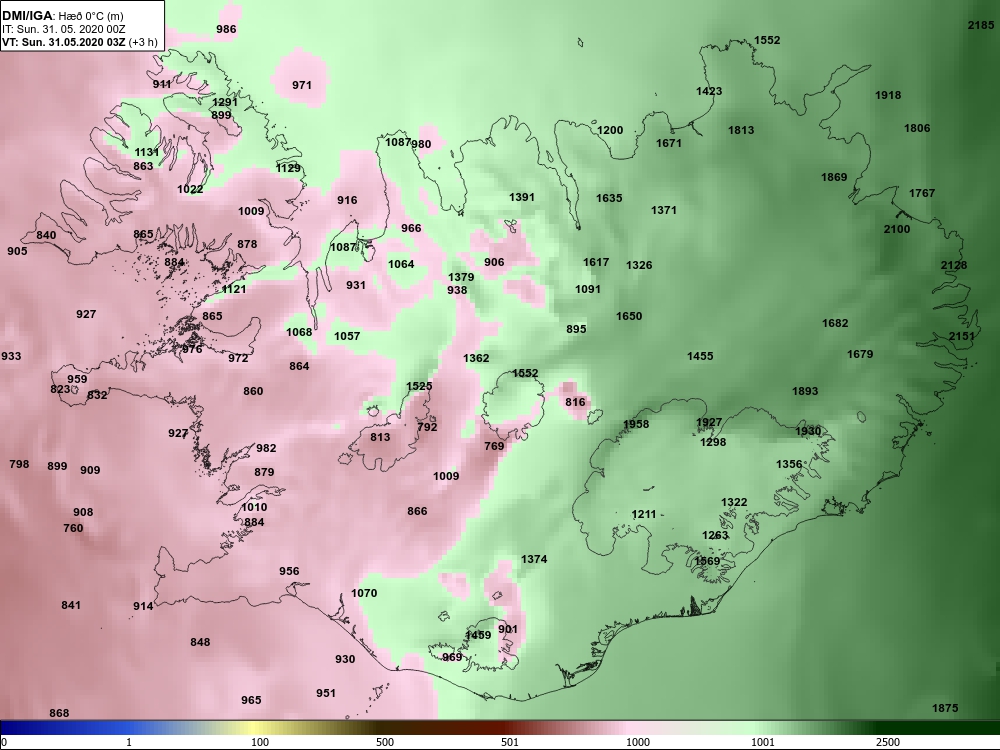1000x750 pixels.
Task: Click the map value 1455
Action: [700, 357]
